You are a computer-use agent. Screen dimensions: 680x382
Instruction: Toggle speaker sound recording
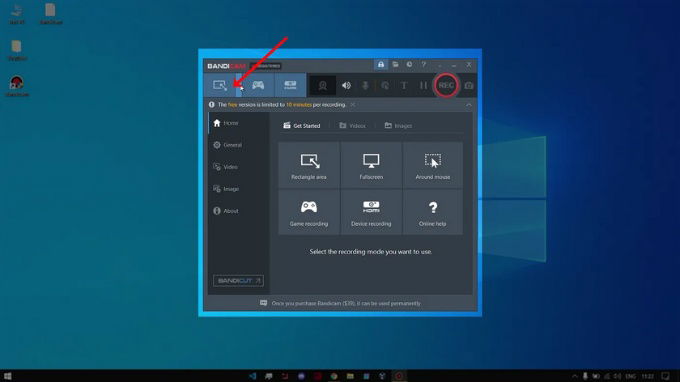pos(346,85)
